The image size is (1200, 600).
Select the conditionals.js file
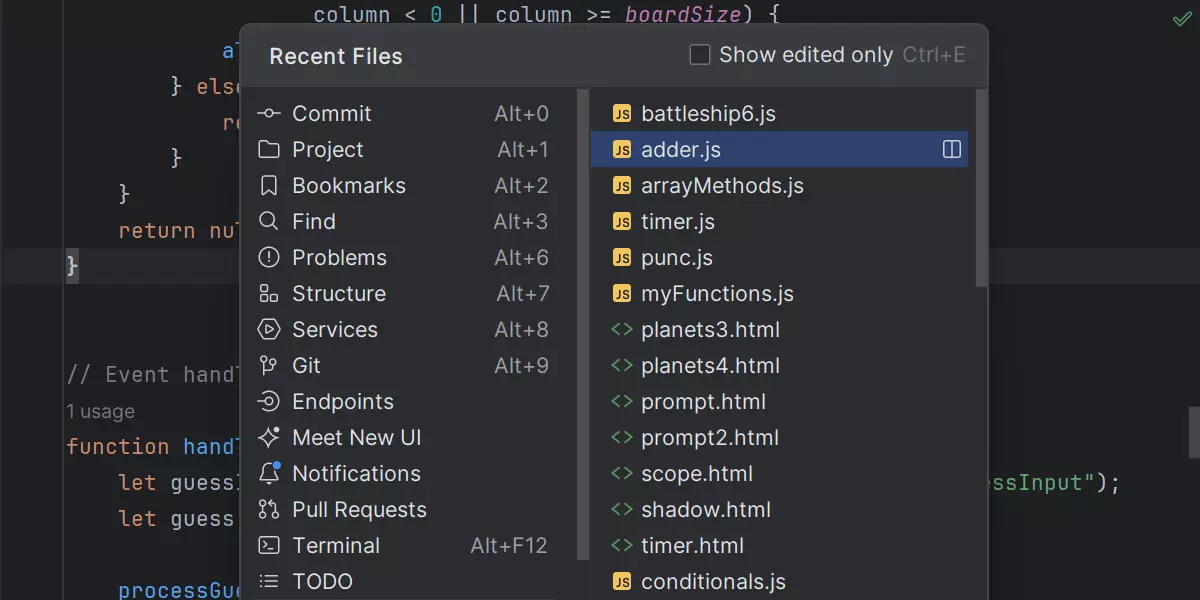pyautogui.click(x=713, y=582)
